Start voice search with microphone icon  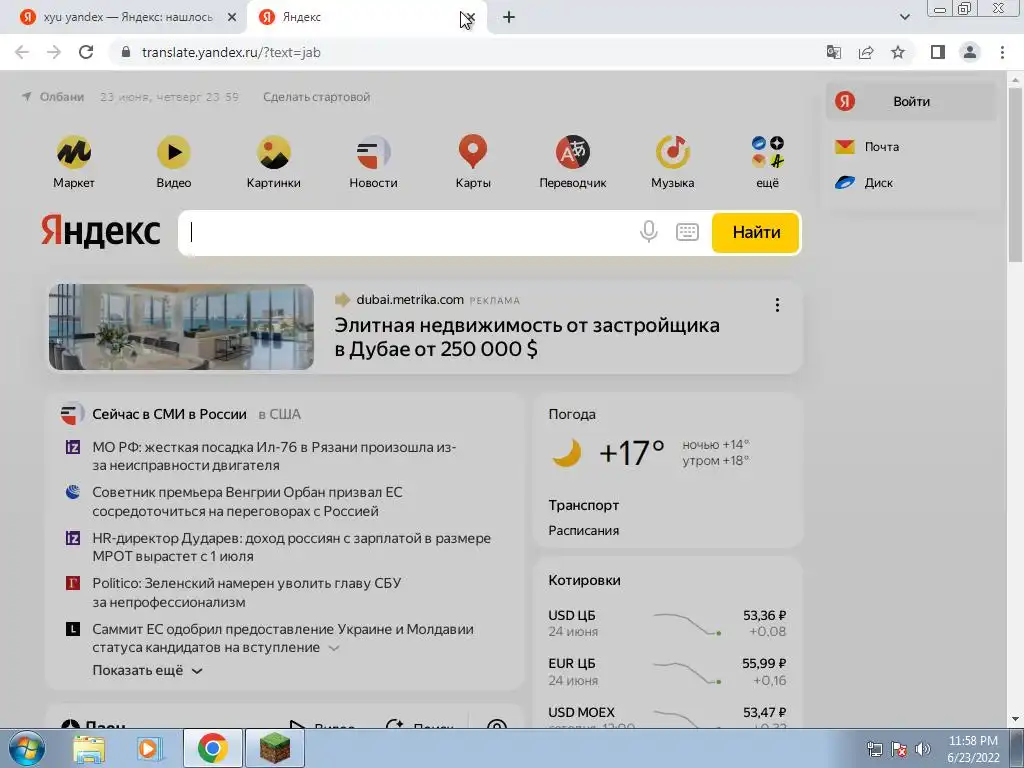coord(648,232)
